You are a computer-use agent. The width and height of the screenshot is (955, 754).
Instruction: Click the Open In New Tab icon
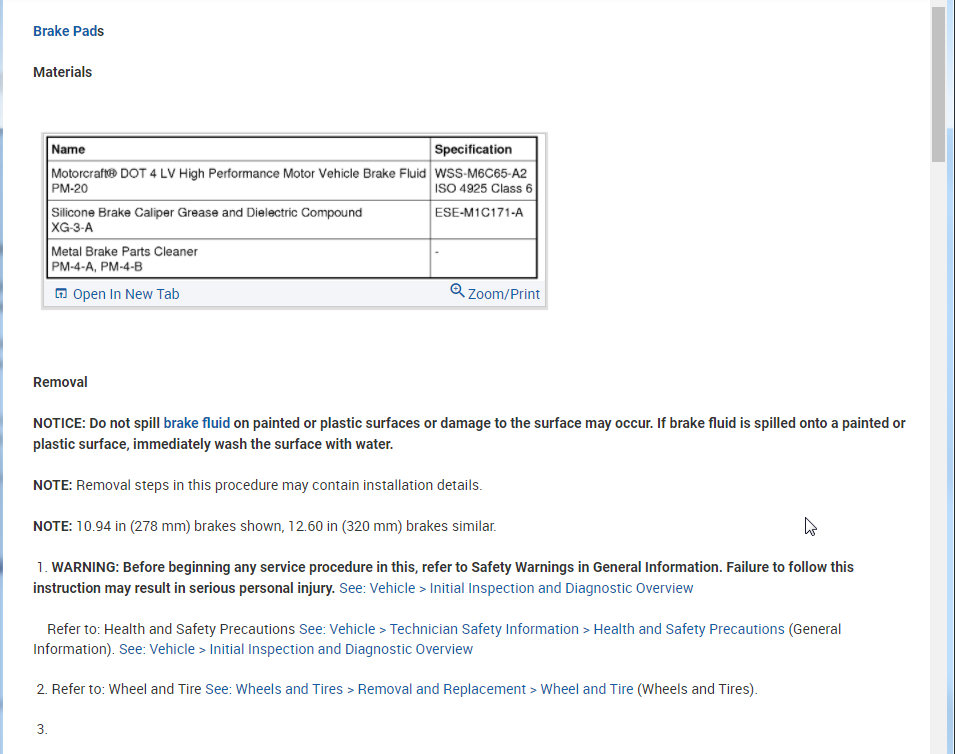[x=61, y=294]
